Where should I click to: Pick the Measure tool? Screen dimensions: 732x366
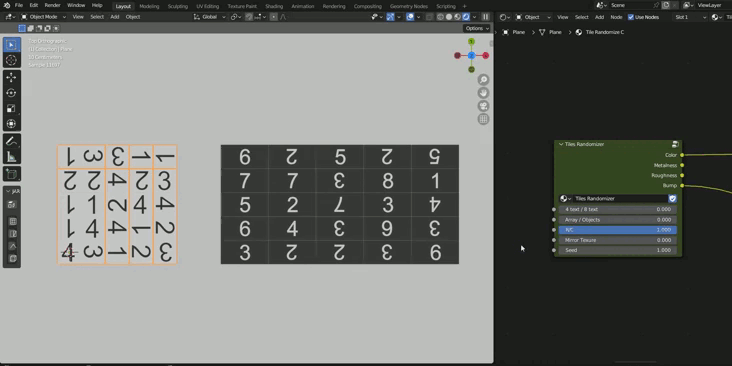(12, 157)
